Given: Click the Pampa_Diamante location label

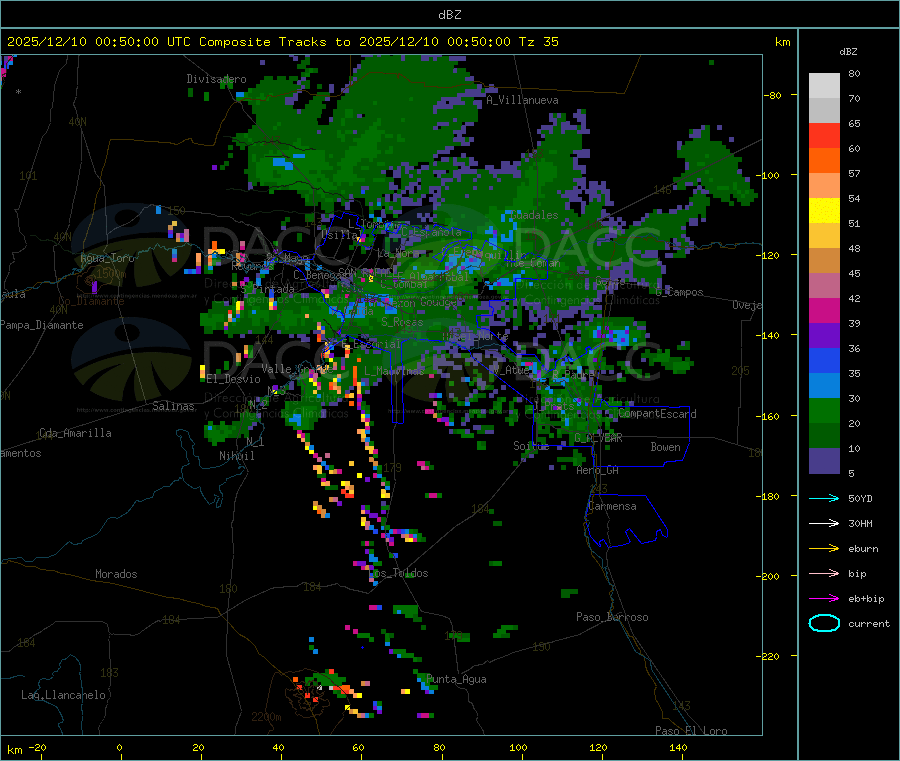Looking at the screenshot, I should 42,325.
